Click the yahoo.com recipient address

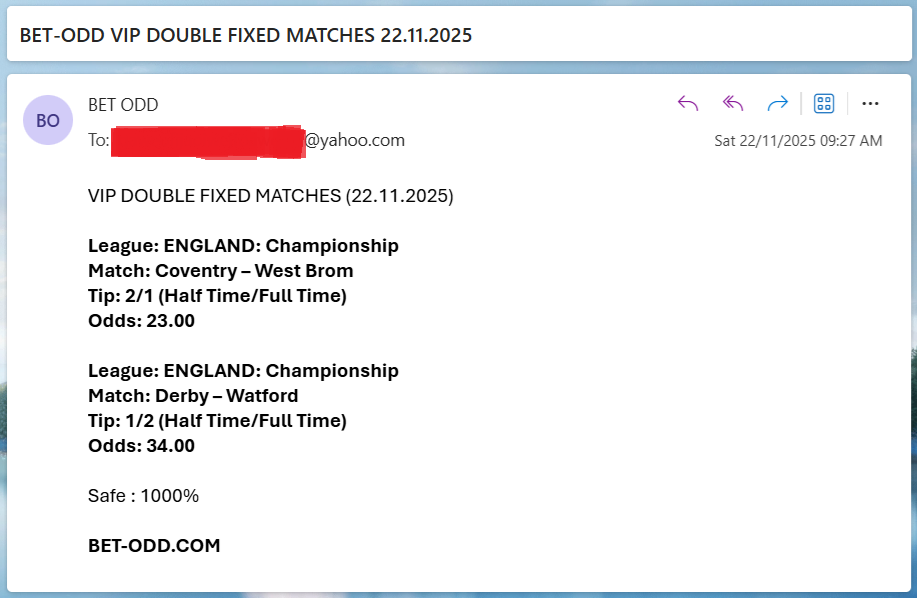pos(354,140)
